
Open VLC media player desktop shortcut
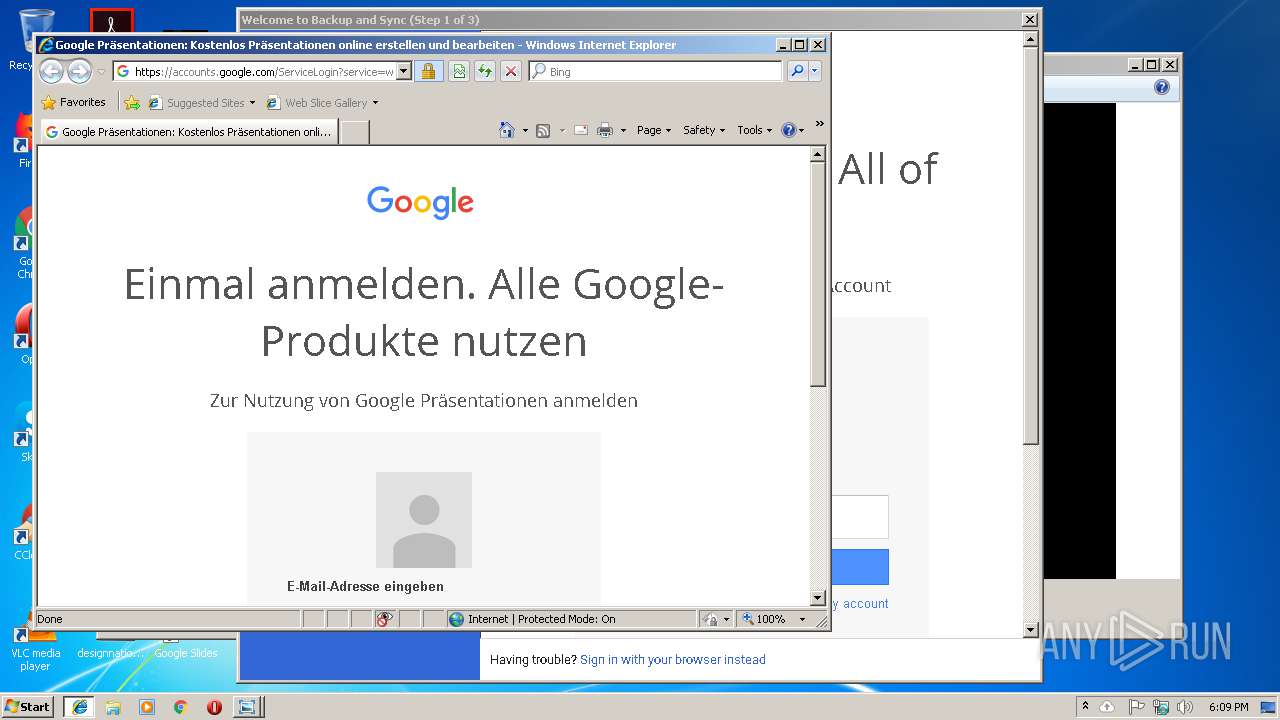(x=35, y=646)
